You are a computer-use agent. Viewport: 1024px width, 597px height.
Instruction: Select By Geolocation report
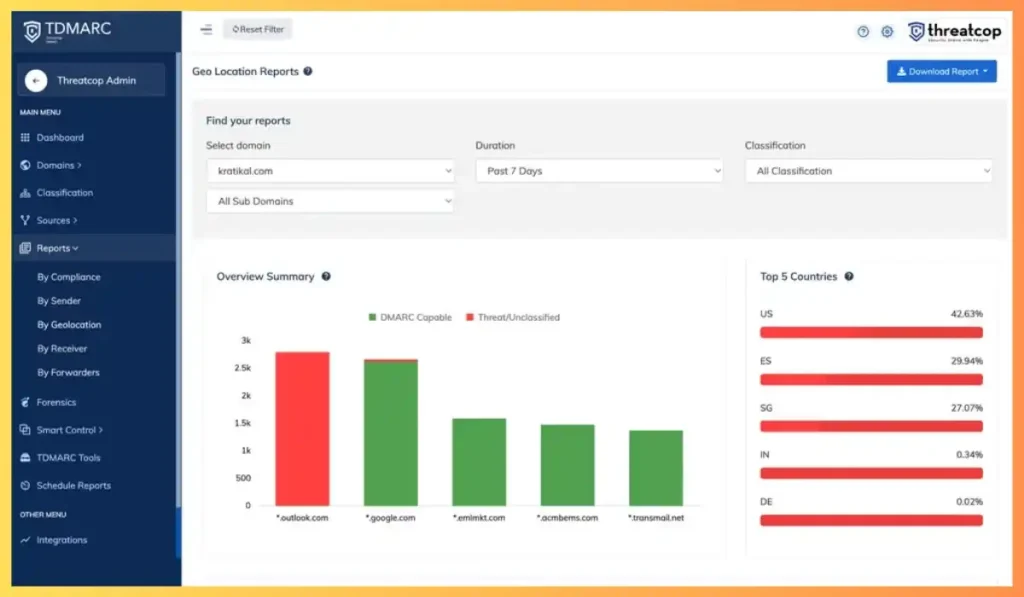(x=69, y=325)
